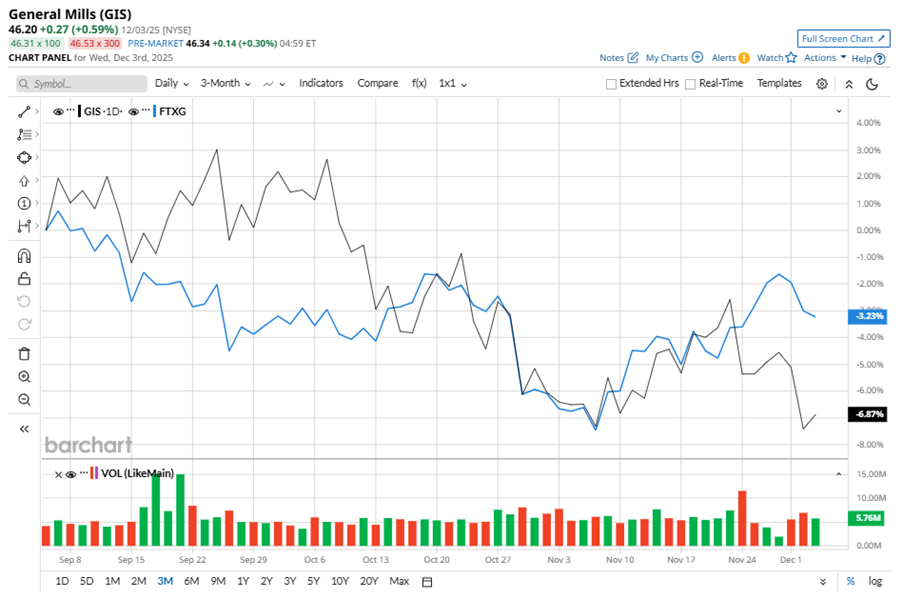Open the 1x1 layout dropdown
Viewport: 902px width, 599px height.
453,83
